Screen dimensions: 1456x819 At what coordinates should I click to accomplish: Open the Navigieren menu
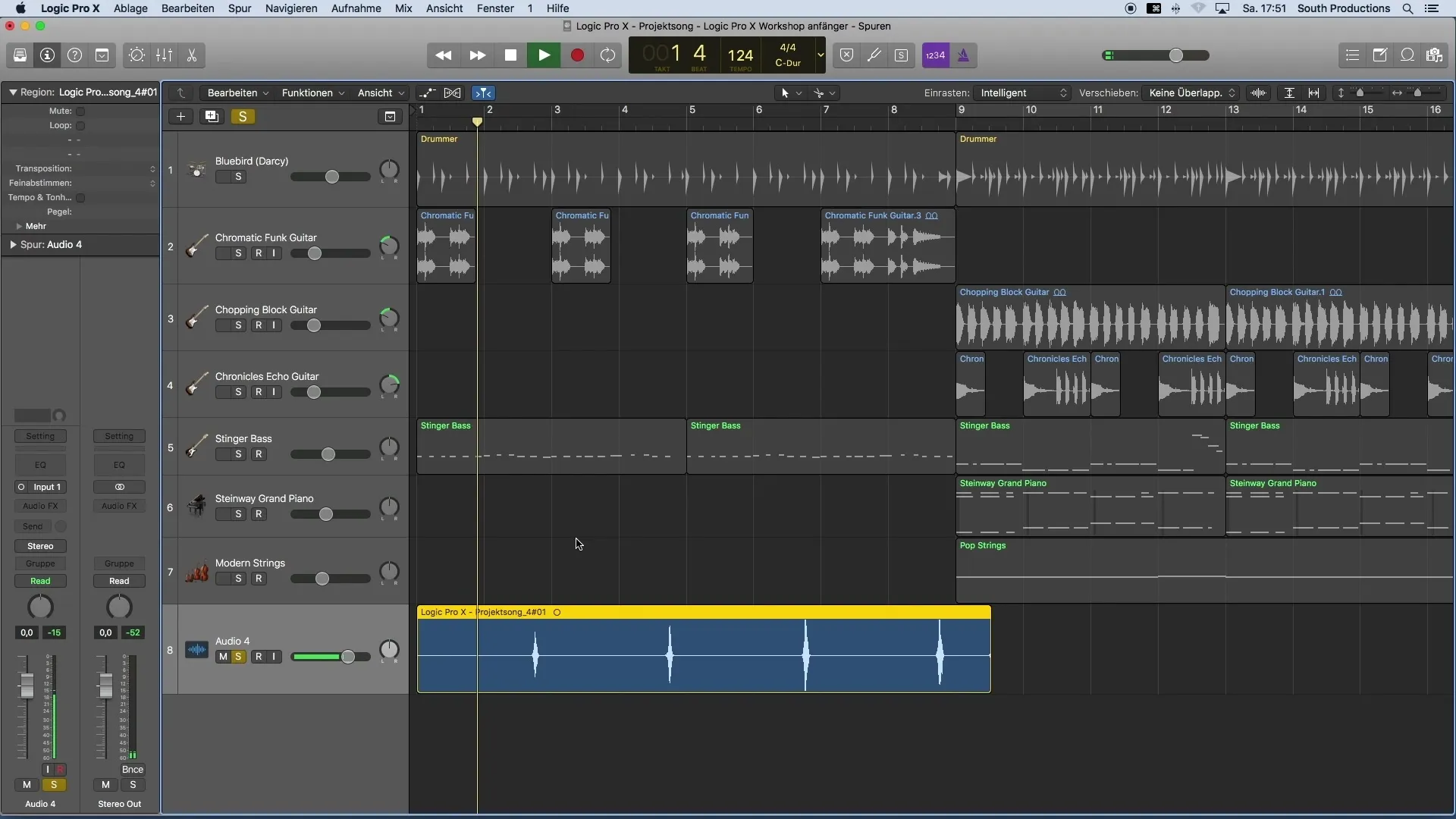[291, 8]
